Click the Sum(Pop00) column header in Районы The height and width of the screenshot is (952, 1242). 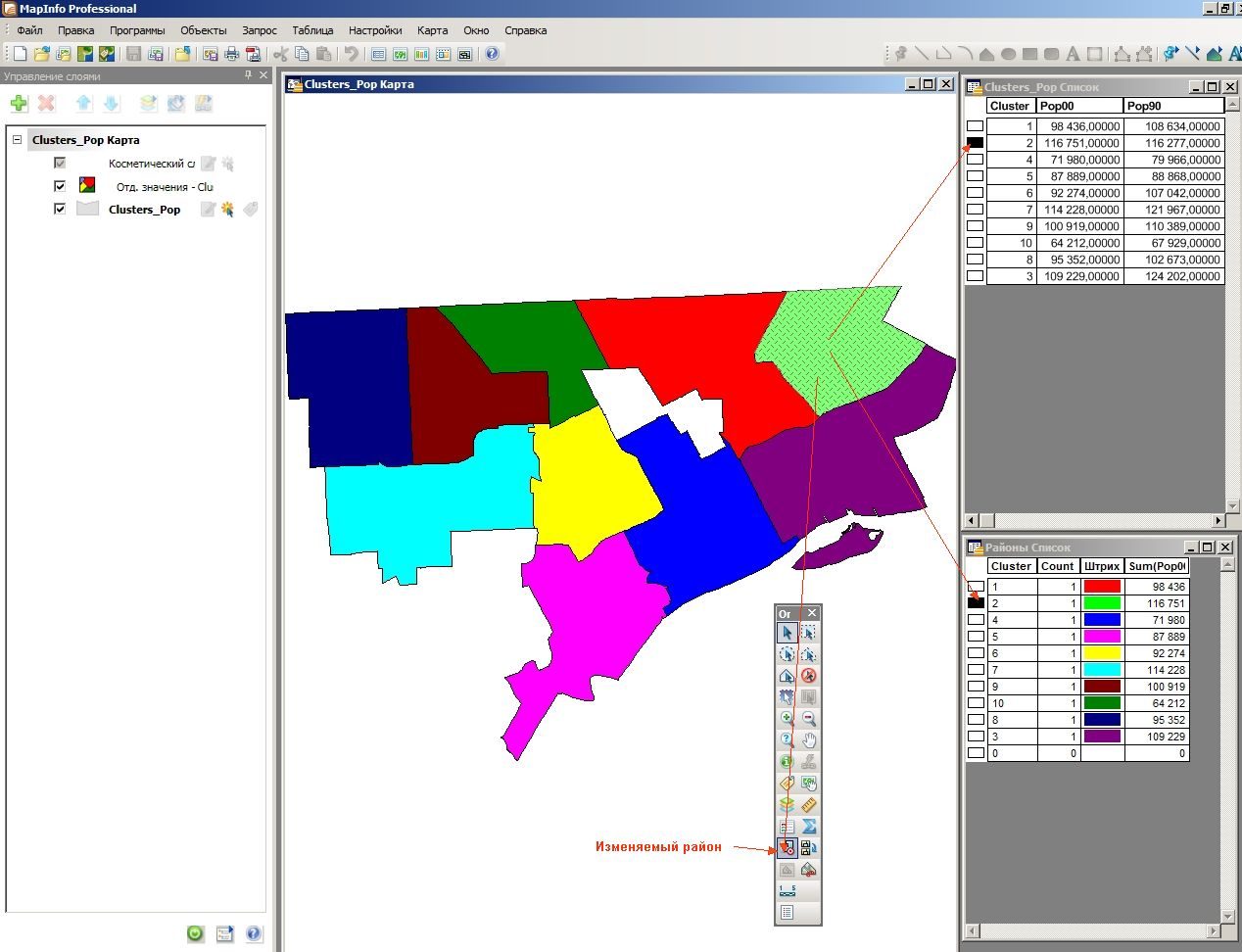[x=1157, y=566]
